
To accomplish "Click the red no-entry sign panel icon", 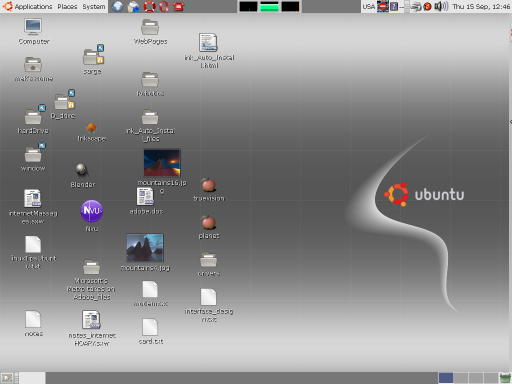I will tap(383, 6).
